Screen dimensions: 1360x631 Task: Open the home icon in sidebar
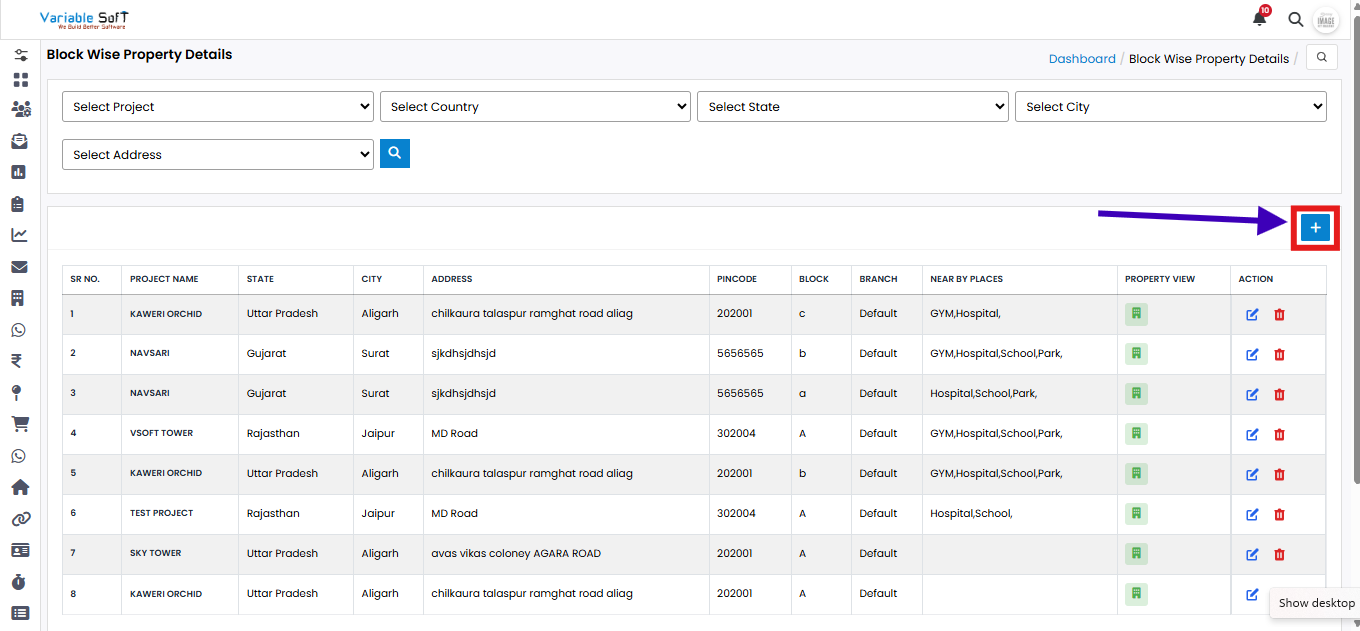pyautogui.click(x=20, y=487)
